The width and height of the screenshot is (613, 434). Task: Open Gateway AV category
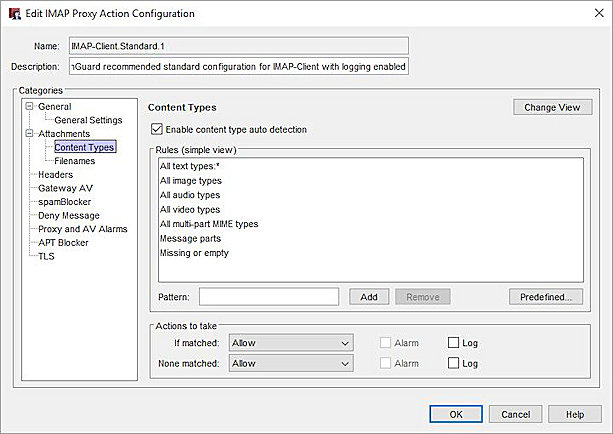(x=65, y=188)
